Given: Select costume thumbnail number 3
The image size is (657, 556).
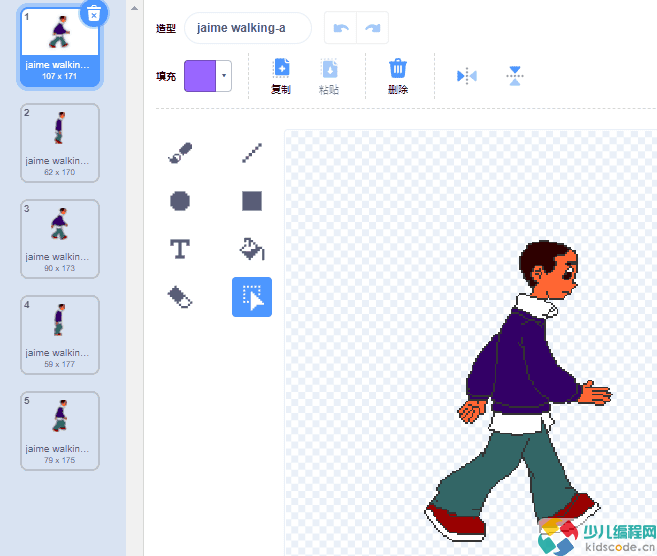Looking at the screenshot, I should [59, 238].
